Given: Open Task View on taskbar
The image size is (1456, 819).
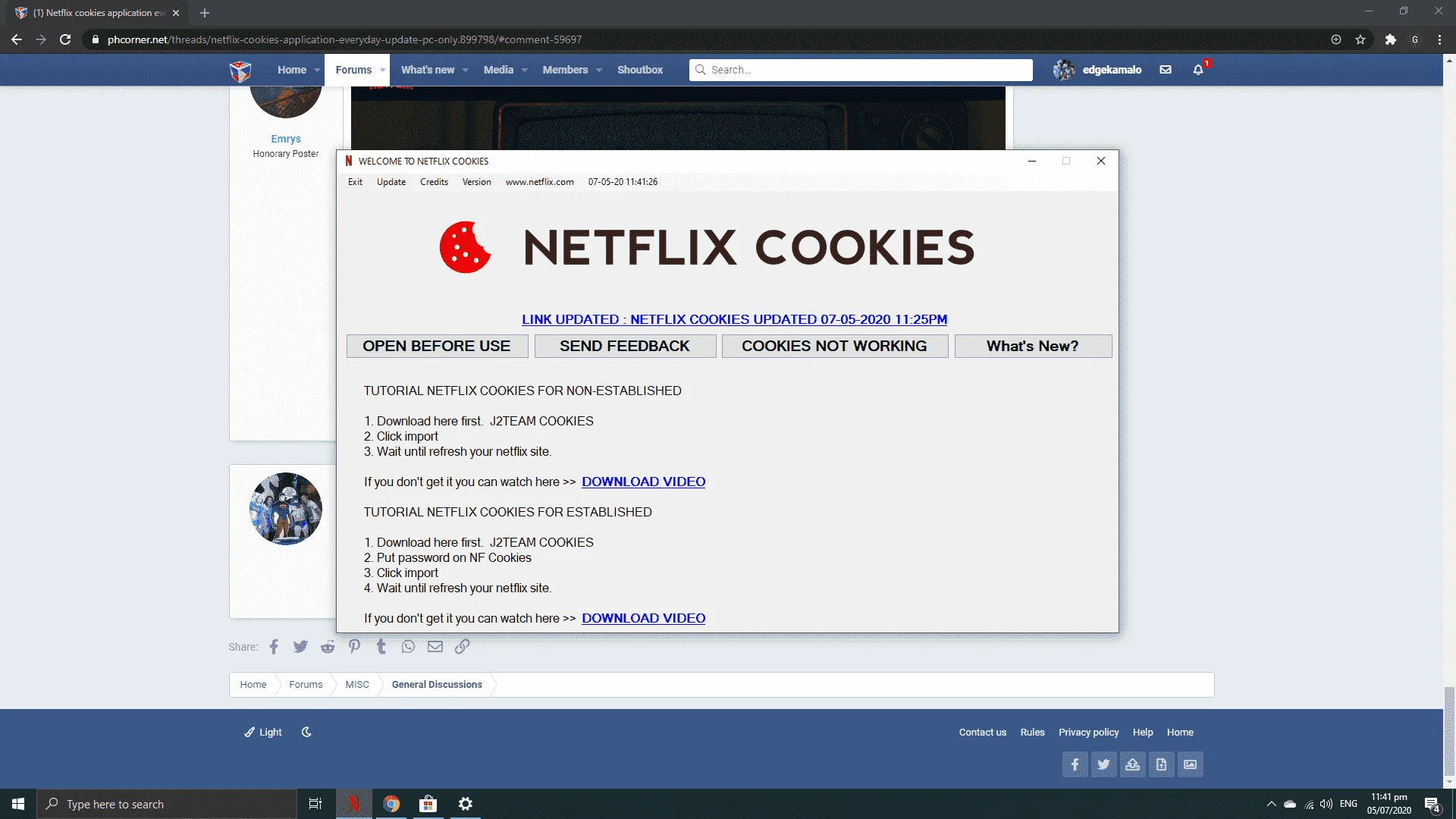Looking at the screenshot, I should coord(315,804).
